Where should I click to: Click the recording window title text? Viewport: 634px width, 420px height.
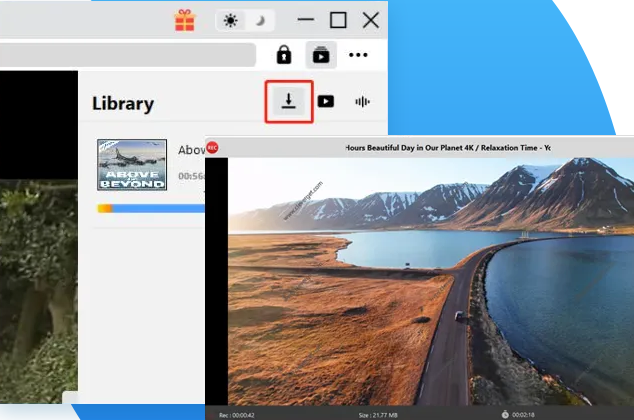(x=448, y=148)
